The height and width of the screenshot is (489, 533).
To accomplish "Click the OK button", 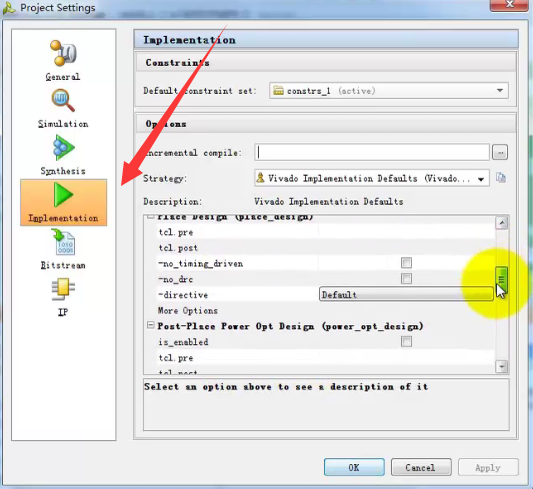I will pos(354,467).
